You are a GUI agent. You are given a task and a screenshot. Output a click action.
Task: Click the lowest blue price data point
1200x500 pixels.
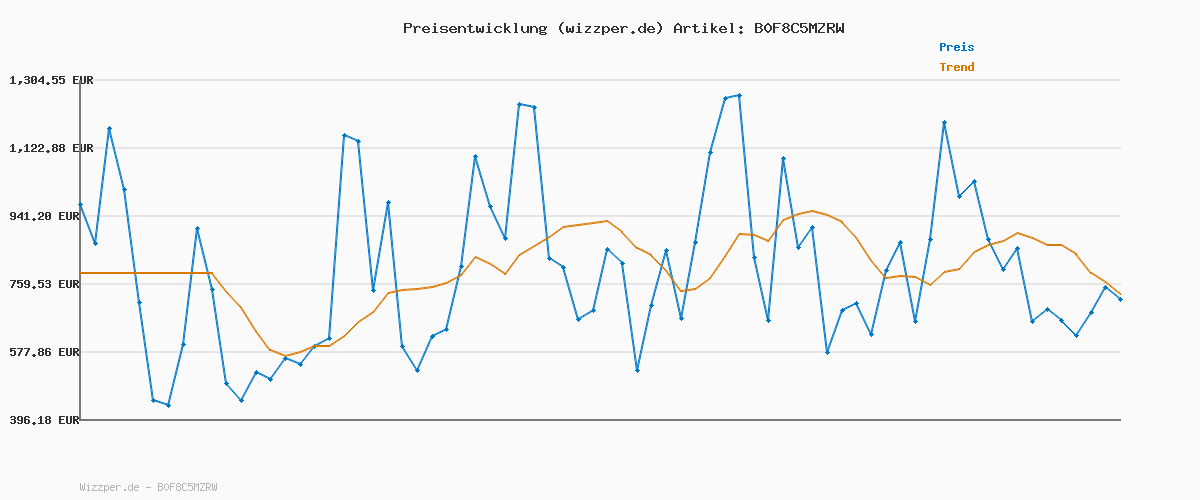click(168, 405)
